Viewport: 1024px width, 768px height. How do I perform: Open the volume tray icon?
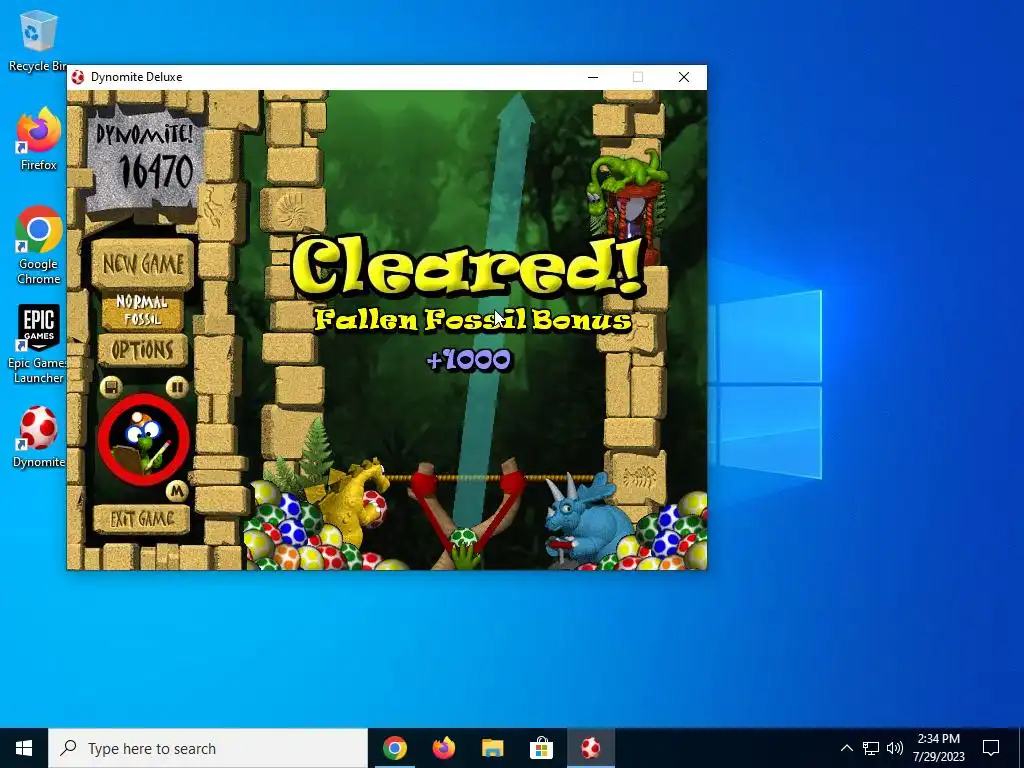click(895, 748)
